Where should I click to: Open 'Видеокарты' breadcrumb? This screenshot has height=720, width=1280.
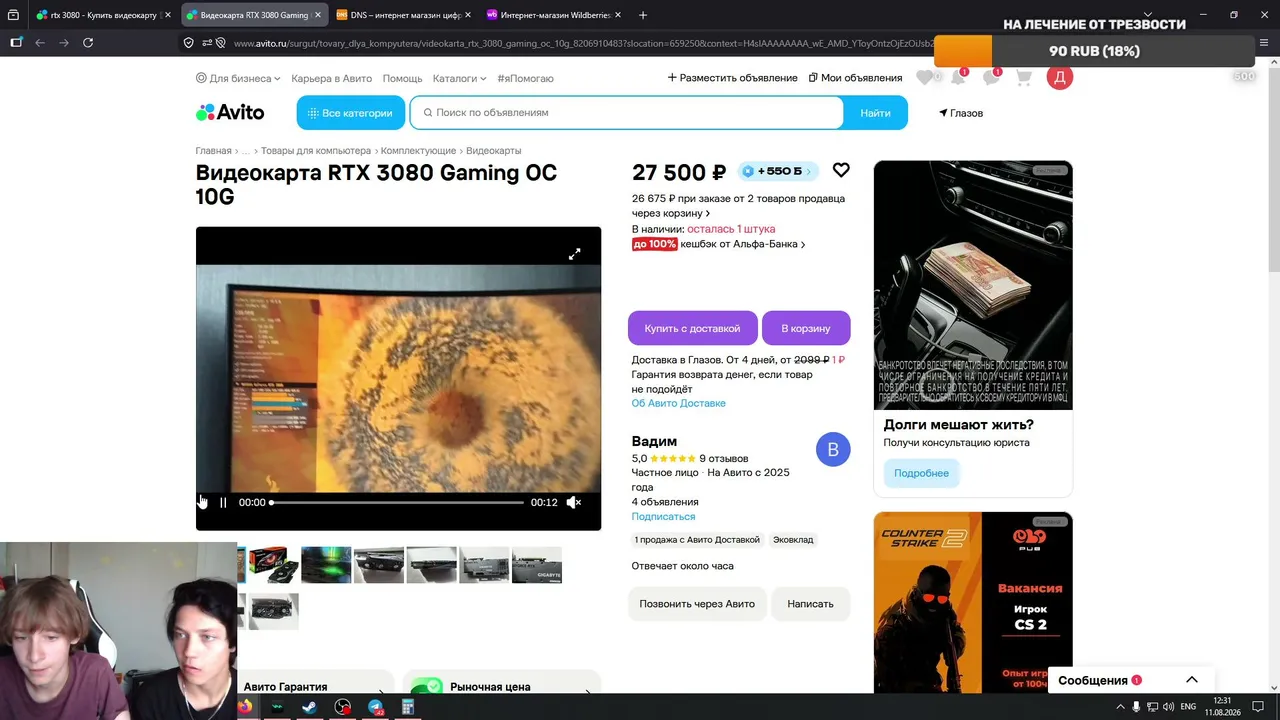[x=494, y=151]
